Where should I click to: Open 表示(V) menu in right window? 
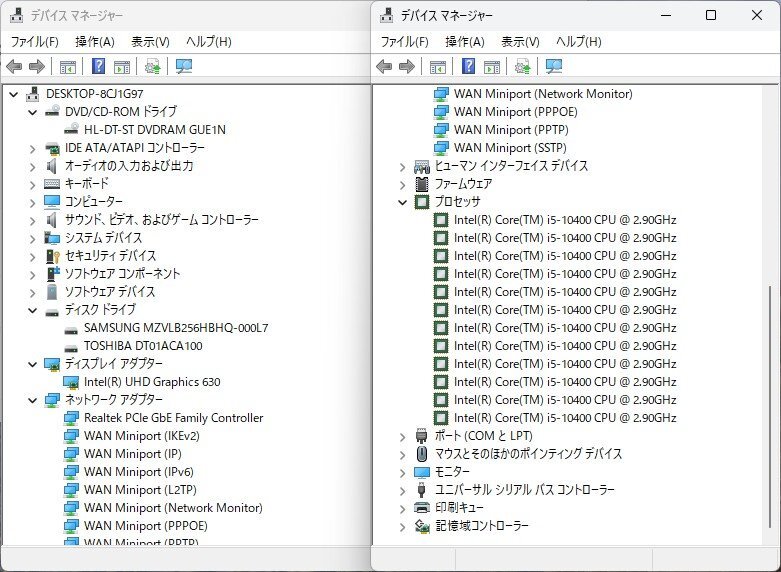(520, 42)
